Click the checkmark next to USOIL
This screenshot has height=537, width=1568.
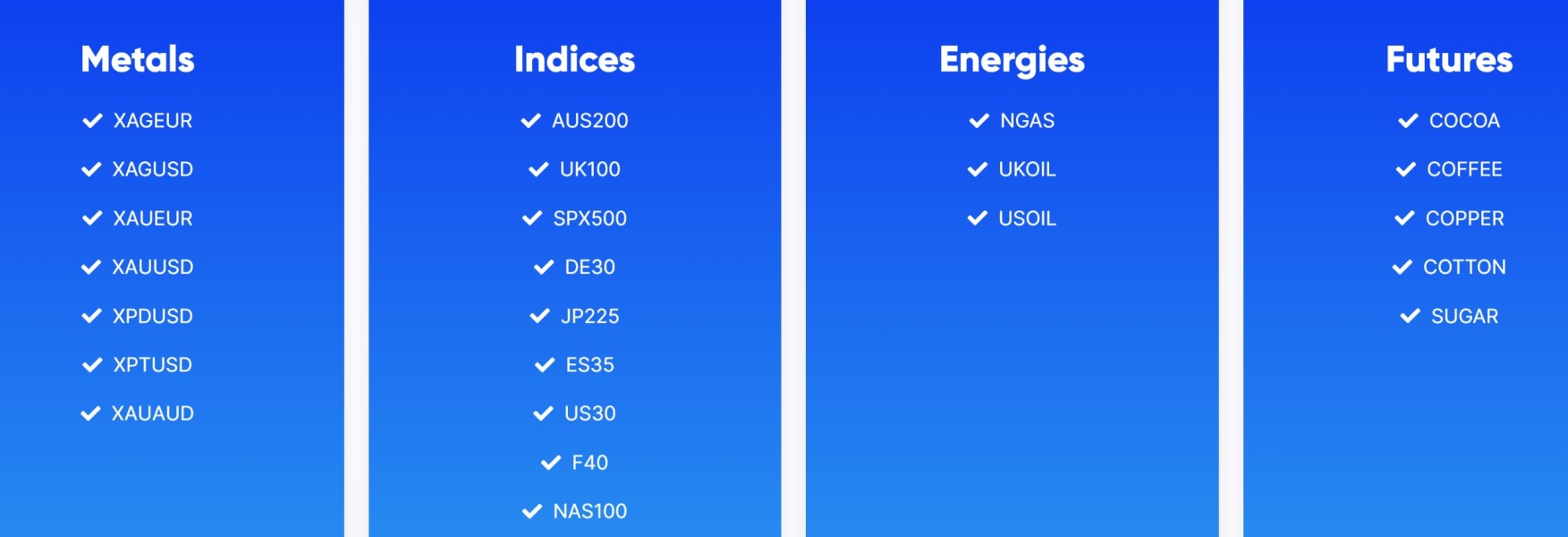[x=978, y=218]
